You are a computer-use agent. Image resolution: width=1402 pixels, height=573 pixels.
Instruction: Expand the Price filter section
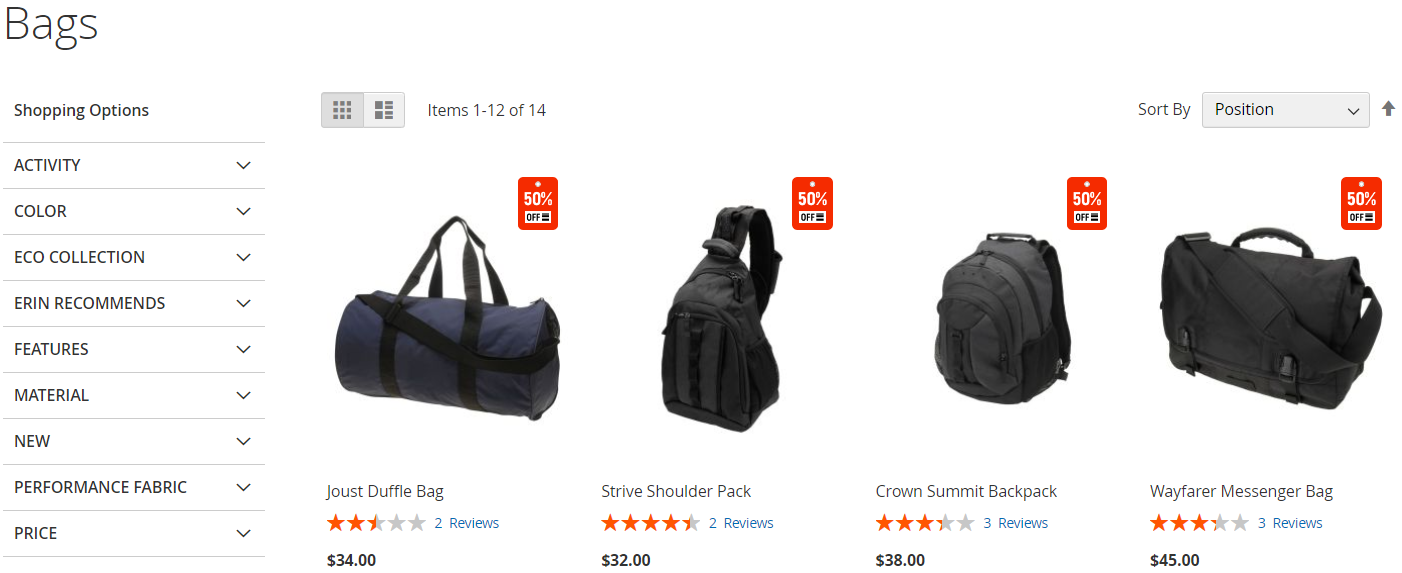pyautogui.click(x=134, y=533)
